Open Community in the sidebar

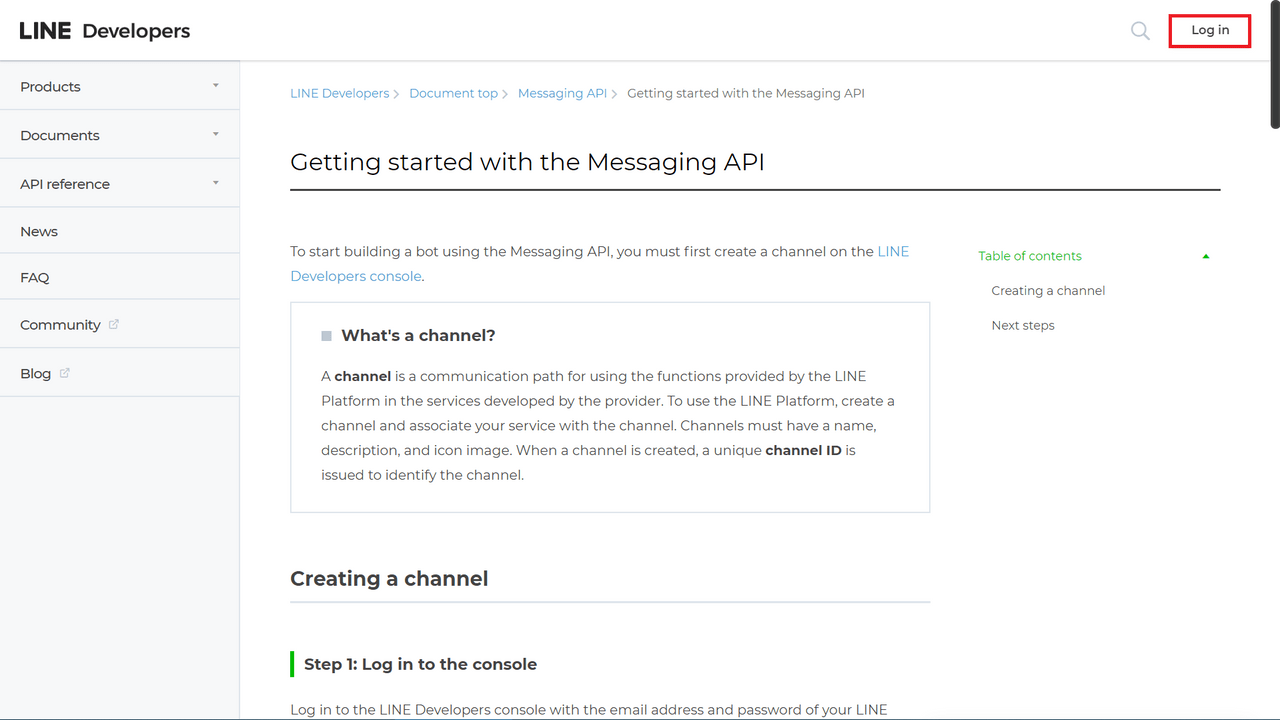tap(60, 325)
